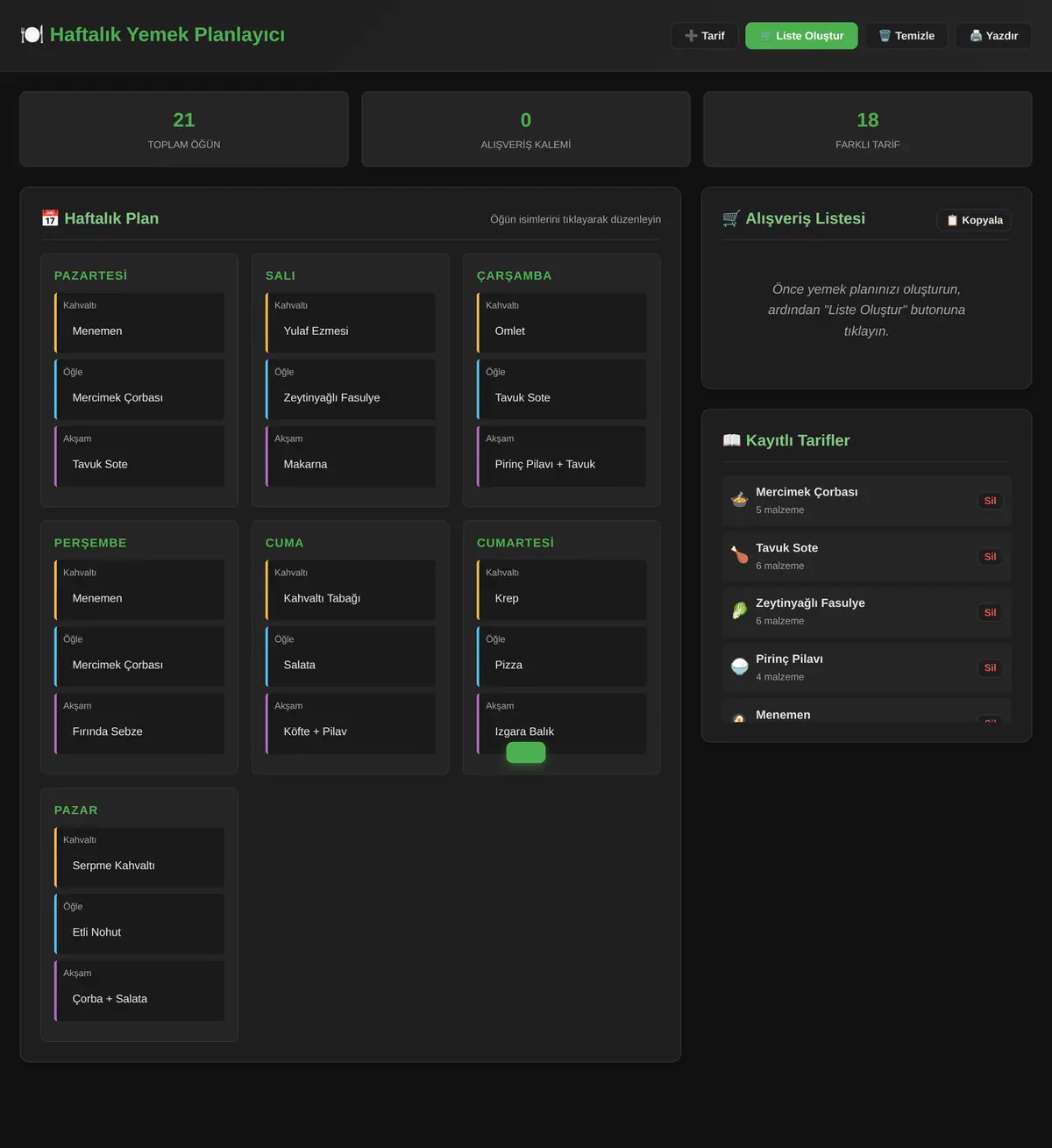The image size is (1052, 1148).
Task: Click the shopping cart icon beside Alışveriş Listesi
Action: tap(731, 218)
